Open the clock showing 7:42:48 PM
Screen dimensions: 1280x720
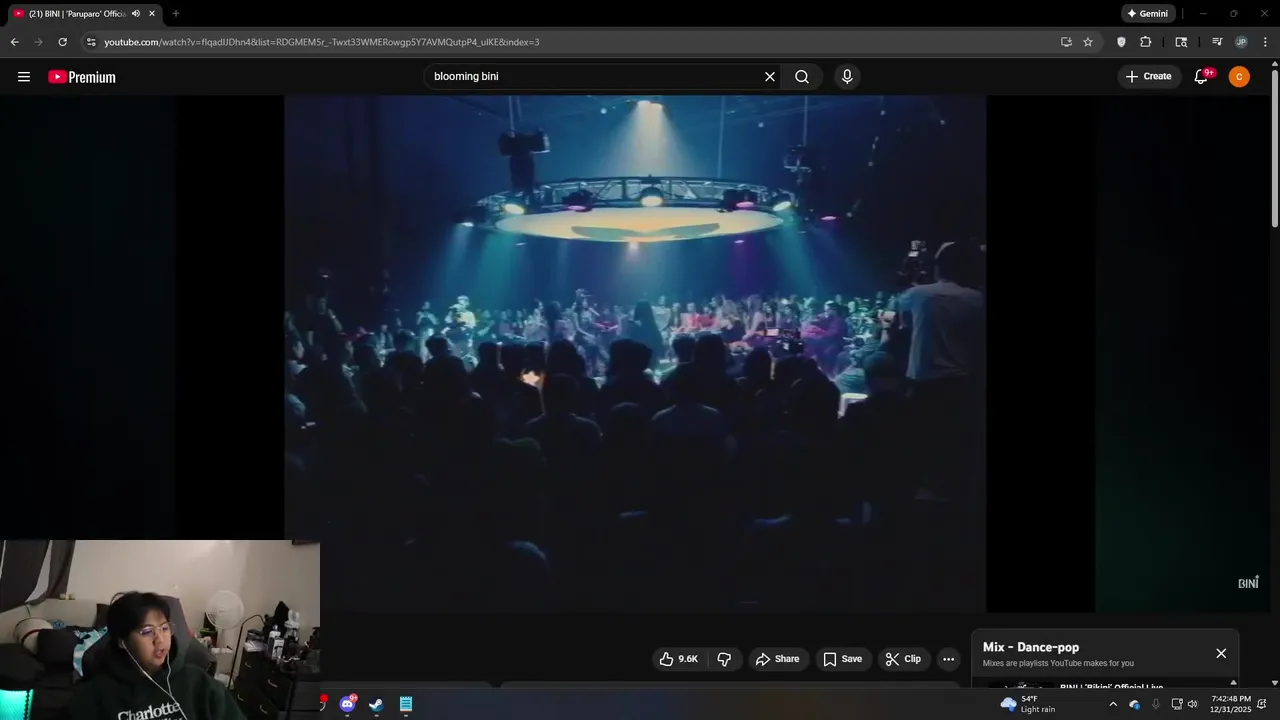point(1230,704)
